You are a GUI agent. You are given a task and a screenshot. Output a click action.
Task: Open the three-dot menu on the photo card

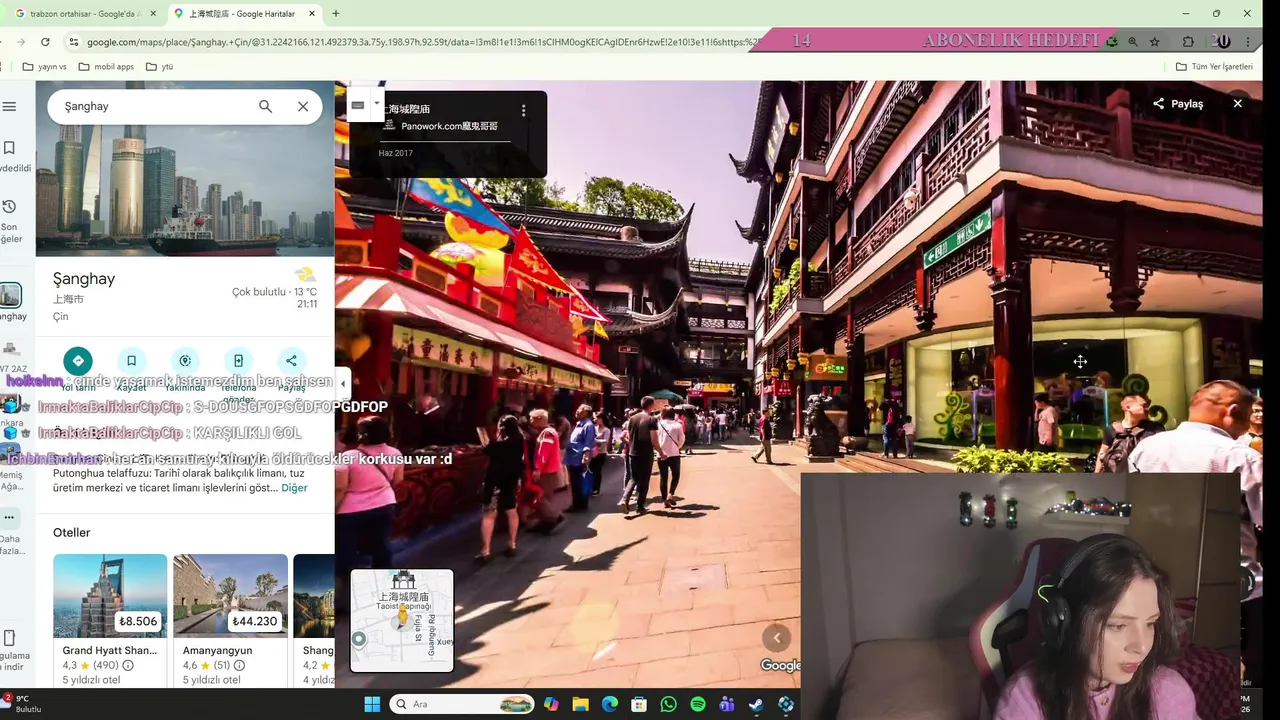point(523,110)
